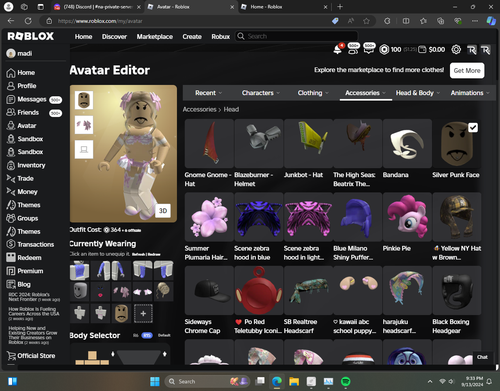Open Inventory in the sidebar
The image size is (500, 391).
[26, 165]
